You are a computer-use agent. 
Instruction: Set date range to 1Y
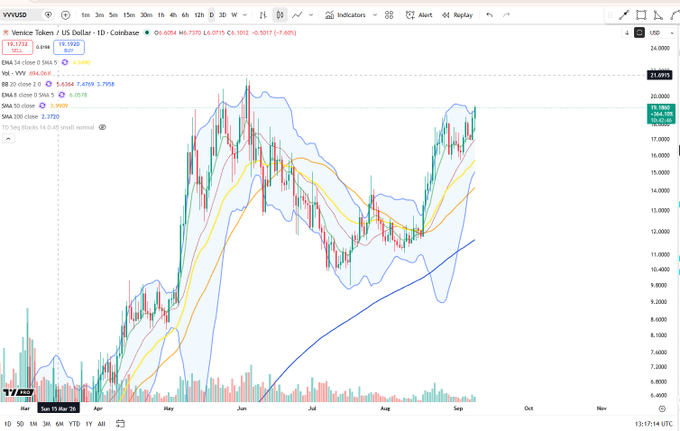coord(89,424)
